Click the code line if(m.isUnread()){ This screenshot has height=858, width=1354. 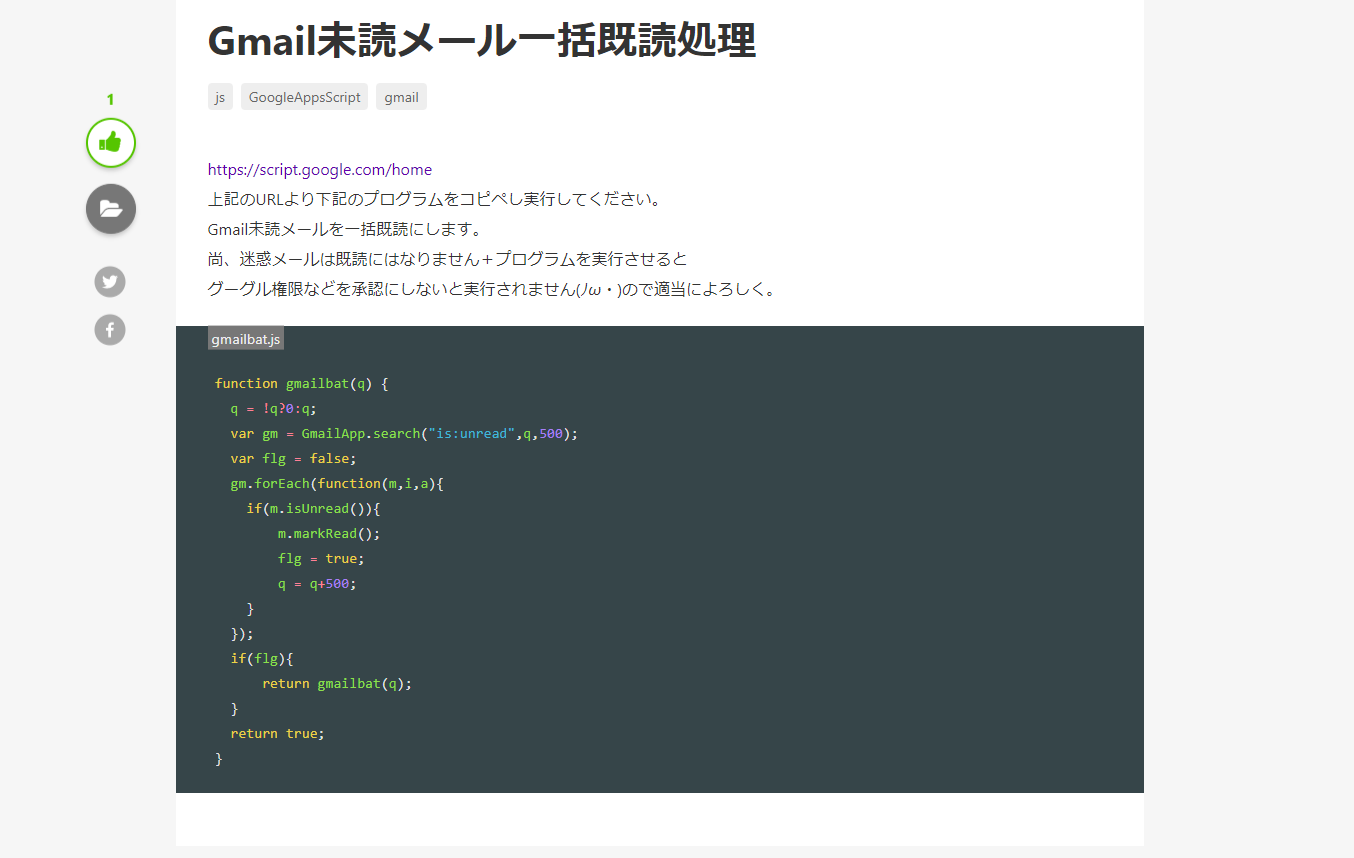(314, 509)
